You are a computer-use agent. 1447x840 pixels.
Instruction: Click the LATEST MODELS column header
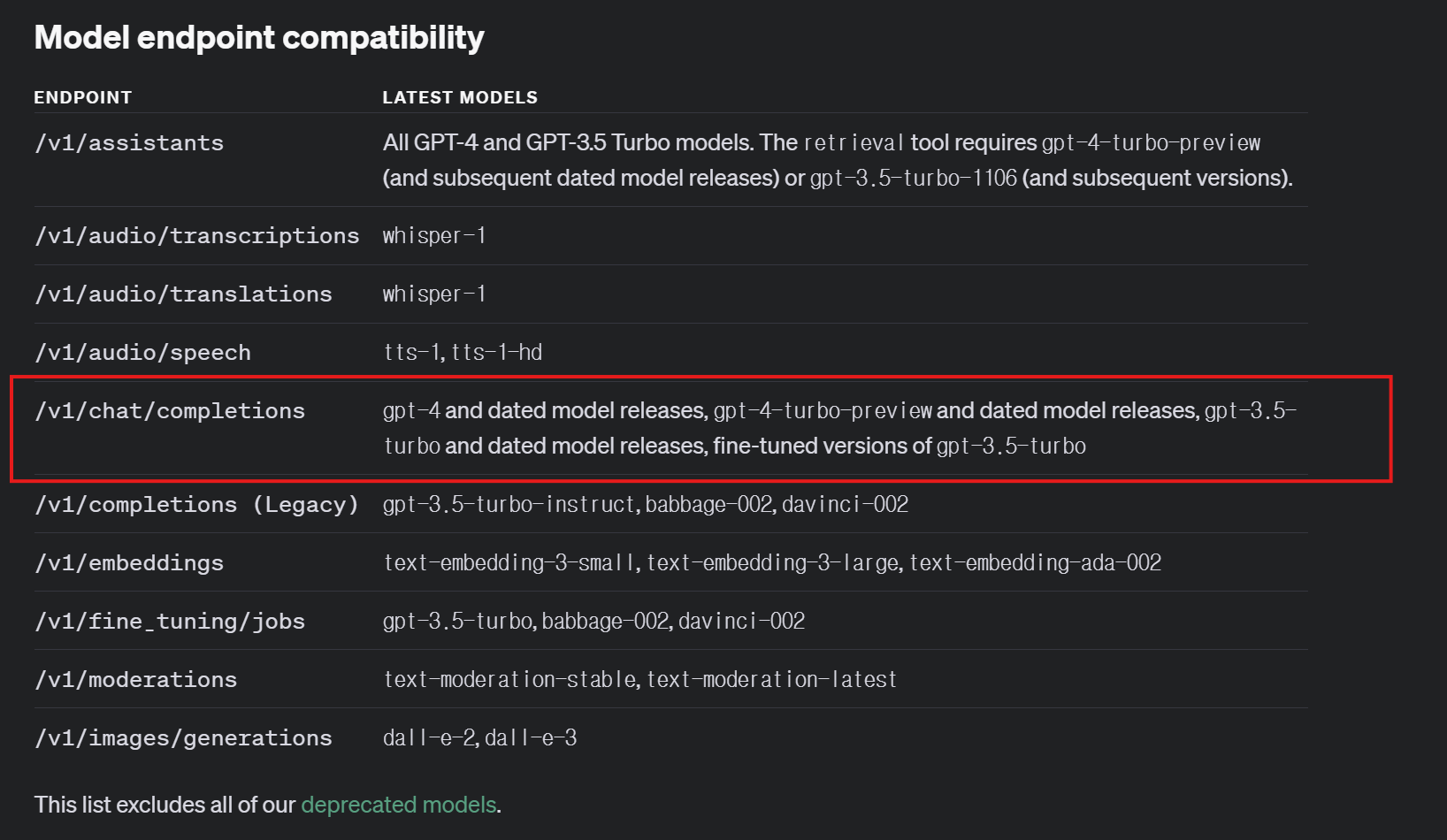tap(460, 97)
